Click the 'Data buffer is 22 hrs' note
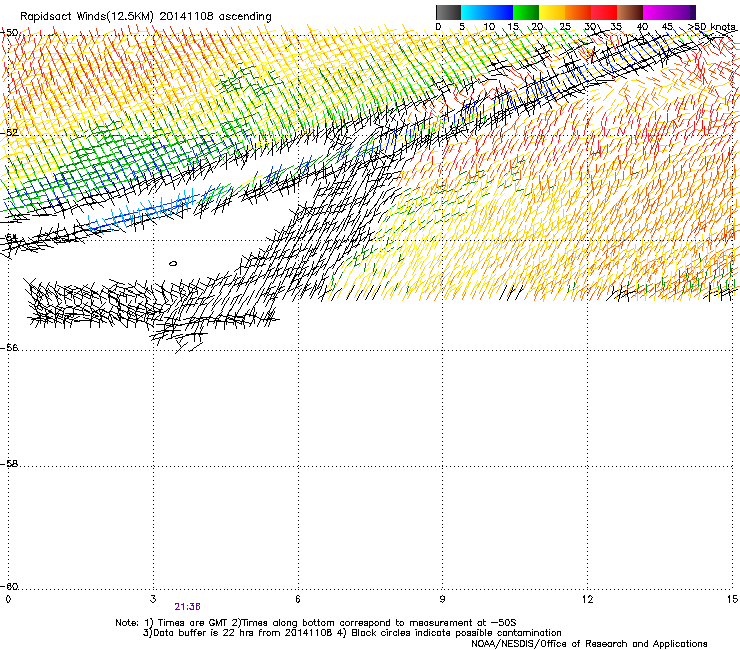 (352, 633)
